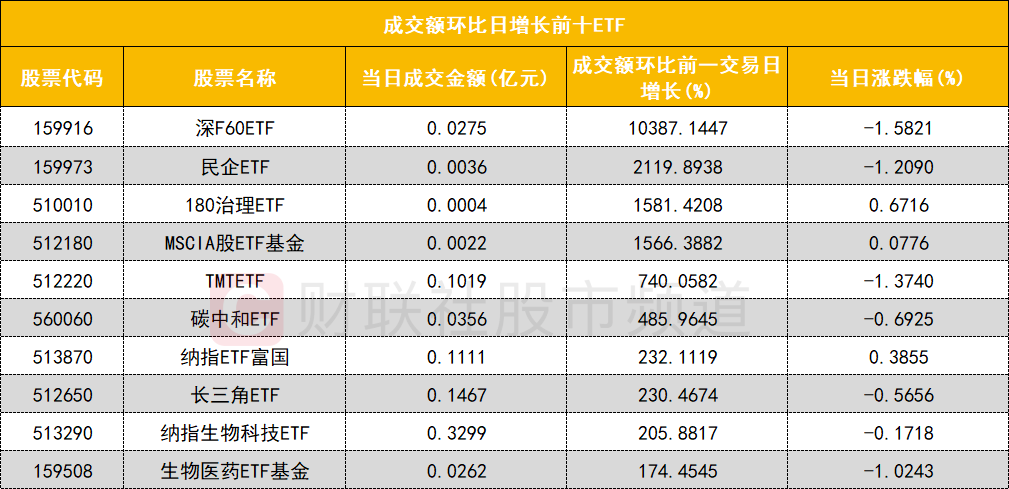
Task: Click the '民企ETF' name cell
Action: [235, 166]
